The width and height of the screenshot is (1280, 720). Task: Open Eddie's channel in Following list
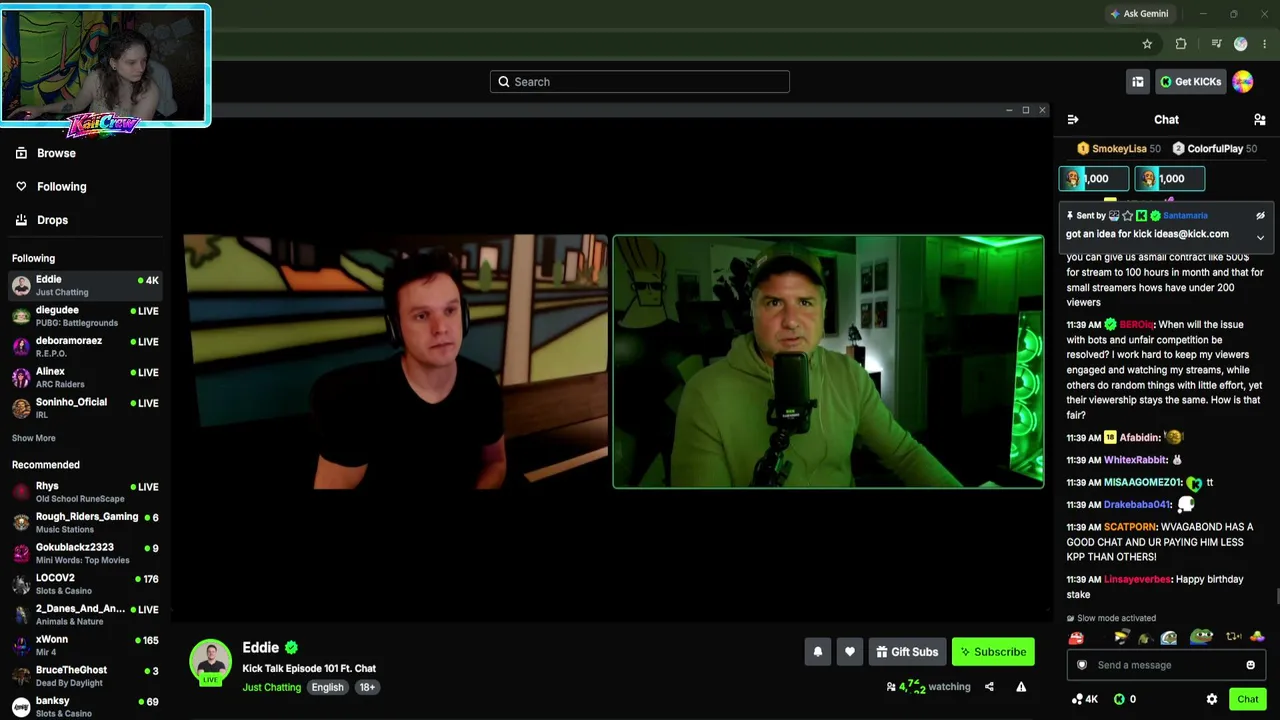(85, 285)
